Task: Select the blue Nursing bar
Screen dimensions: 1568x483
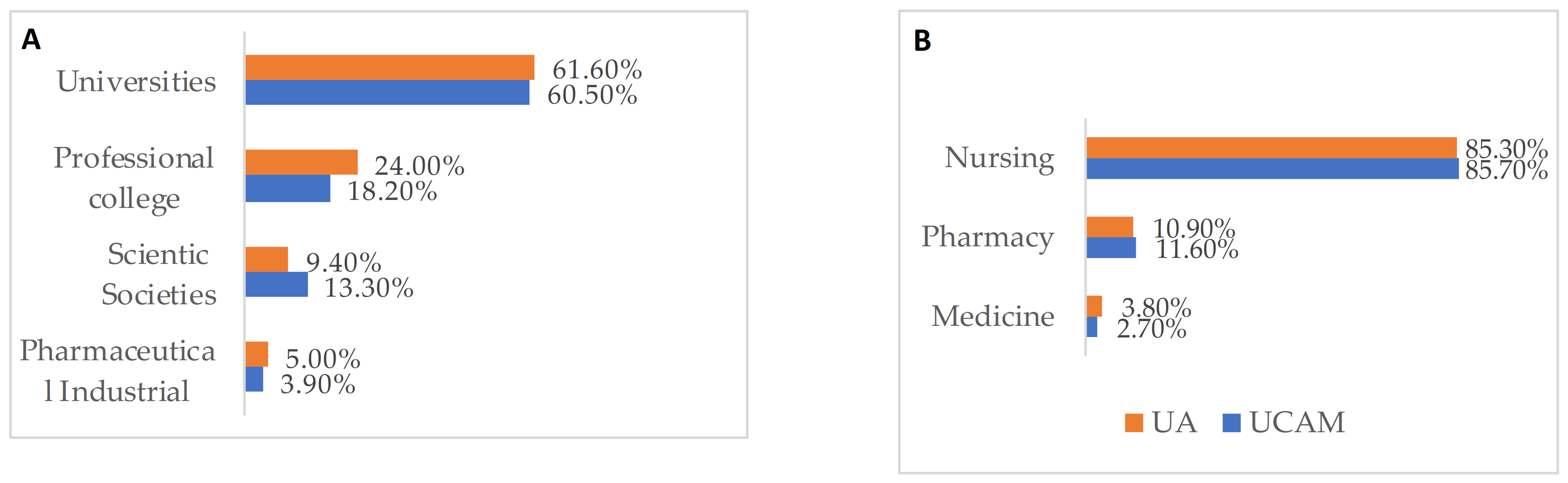Action: 1272,169
